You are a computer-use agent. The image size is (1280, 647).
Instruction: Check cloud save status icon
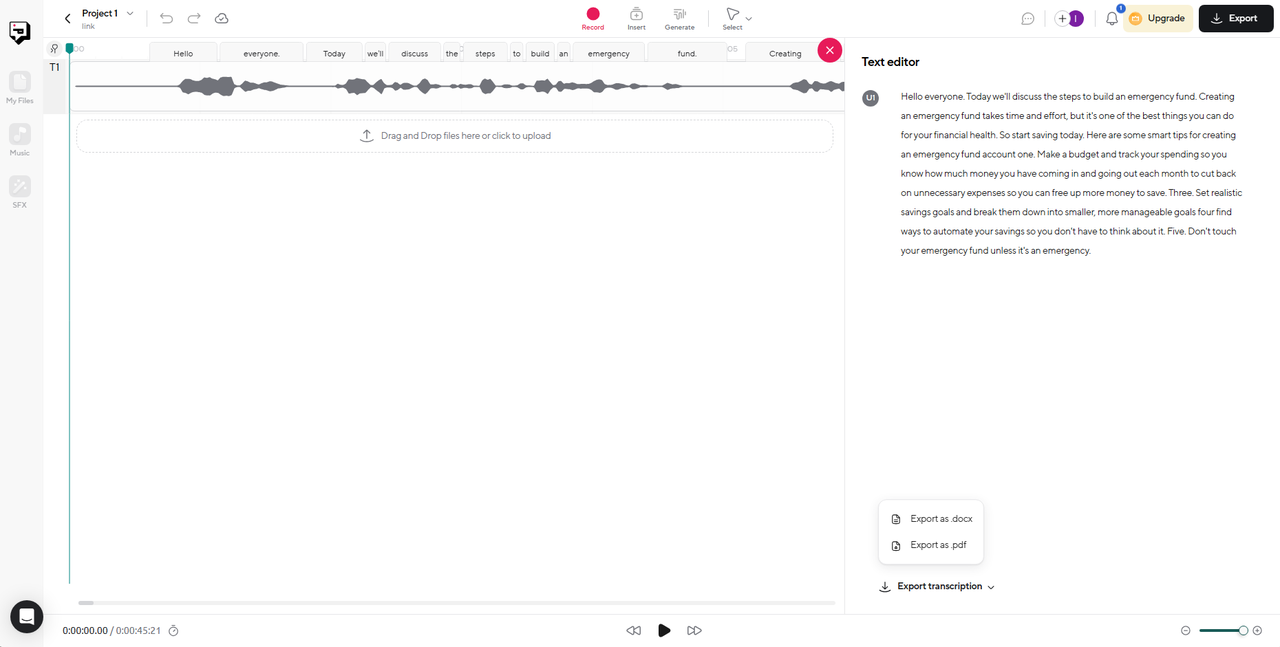point(222,18)
